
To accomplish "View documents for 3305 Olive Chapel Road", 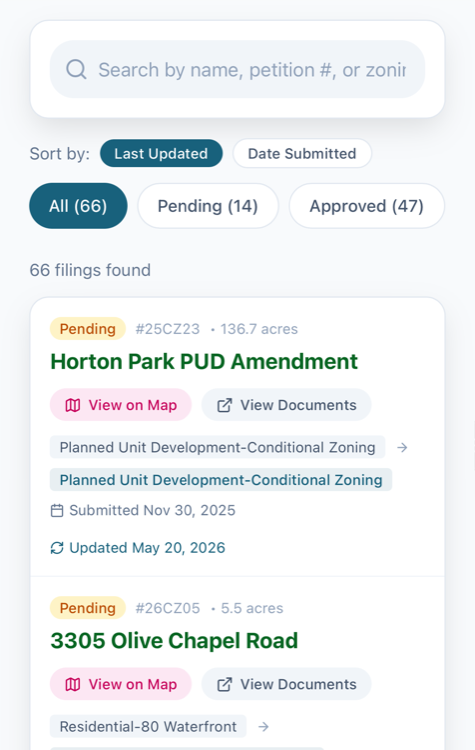I will coord(287,684).
